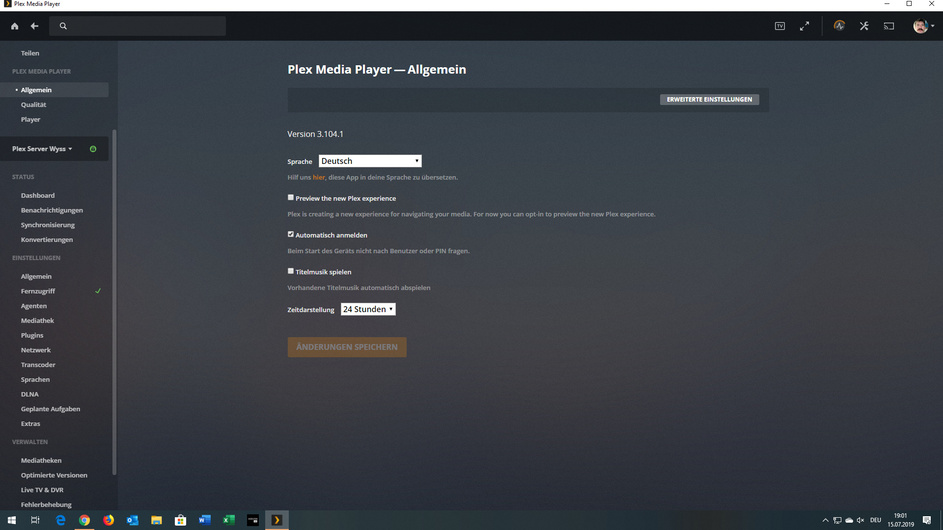Viewport: 943px width, 530px height.
Task: Select Teilen in sidebar
Action: (x=30, y=53)
